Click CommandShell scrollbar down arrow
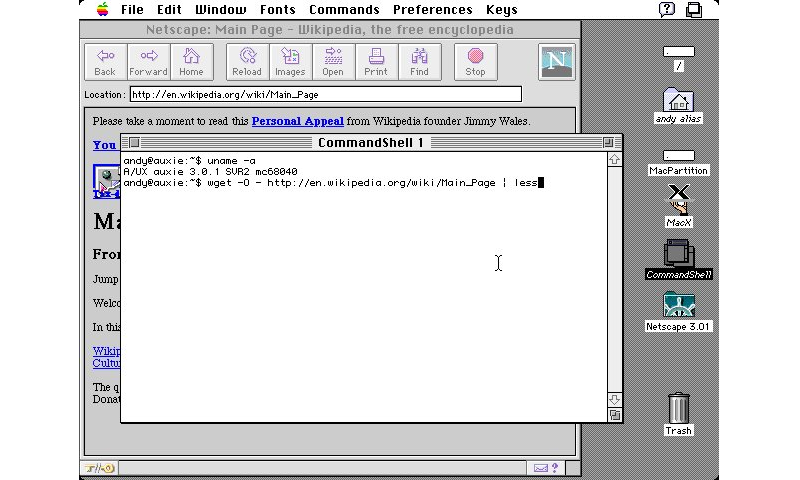 coord(615,399)
